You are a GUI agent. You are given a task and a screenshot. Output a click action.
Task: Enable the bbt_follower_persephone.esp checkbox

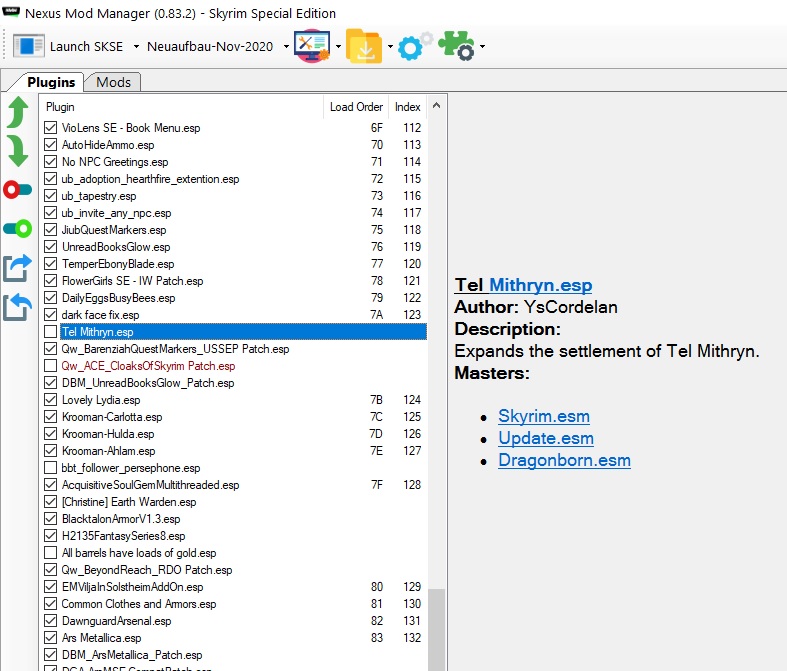51,468
